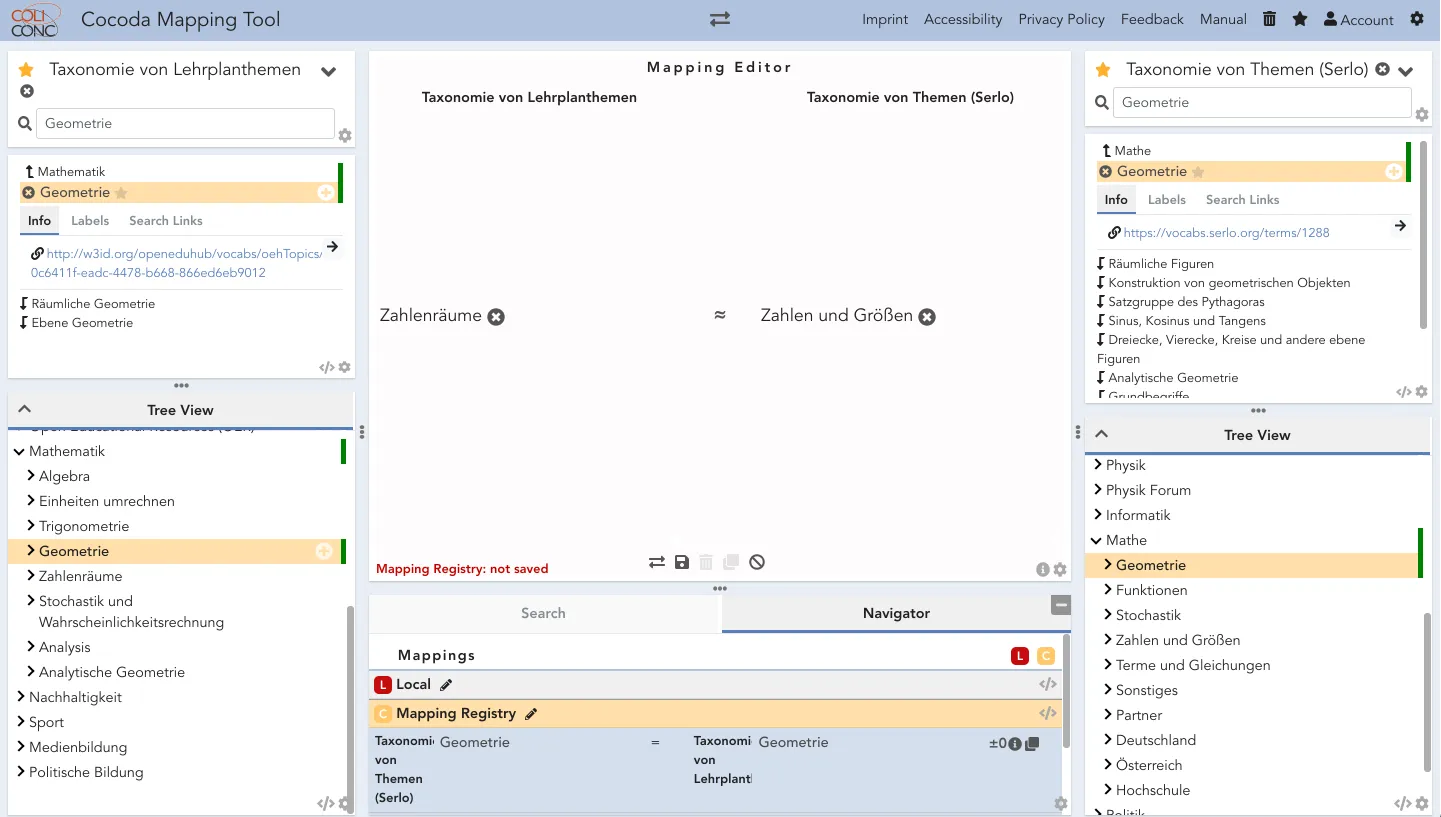The width and height of the screenshot is (1441, 817).
Task: Add Lehrplanthemen Geometrie detail concept to mapping
Action: tap(326, 193)
